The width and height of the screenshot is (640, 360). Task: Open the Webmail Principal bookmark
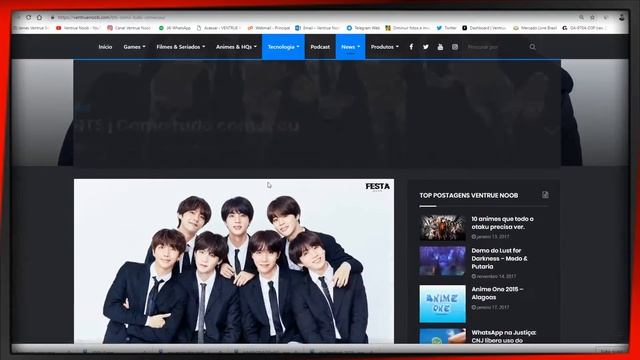(269, 28)
